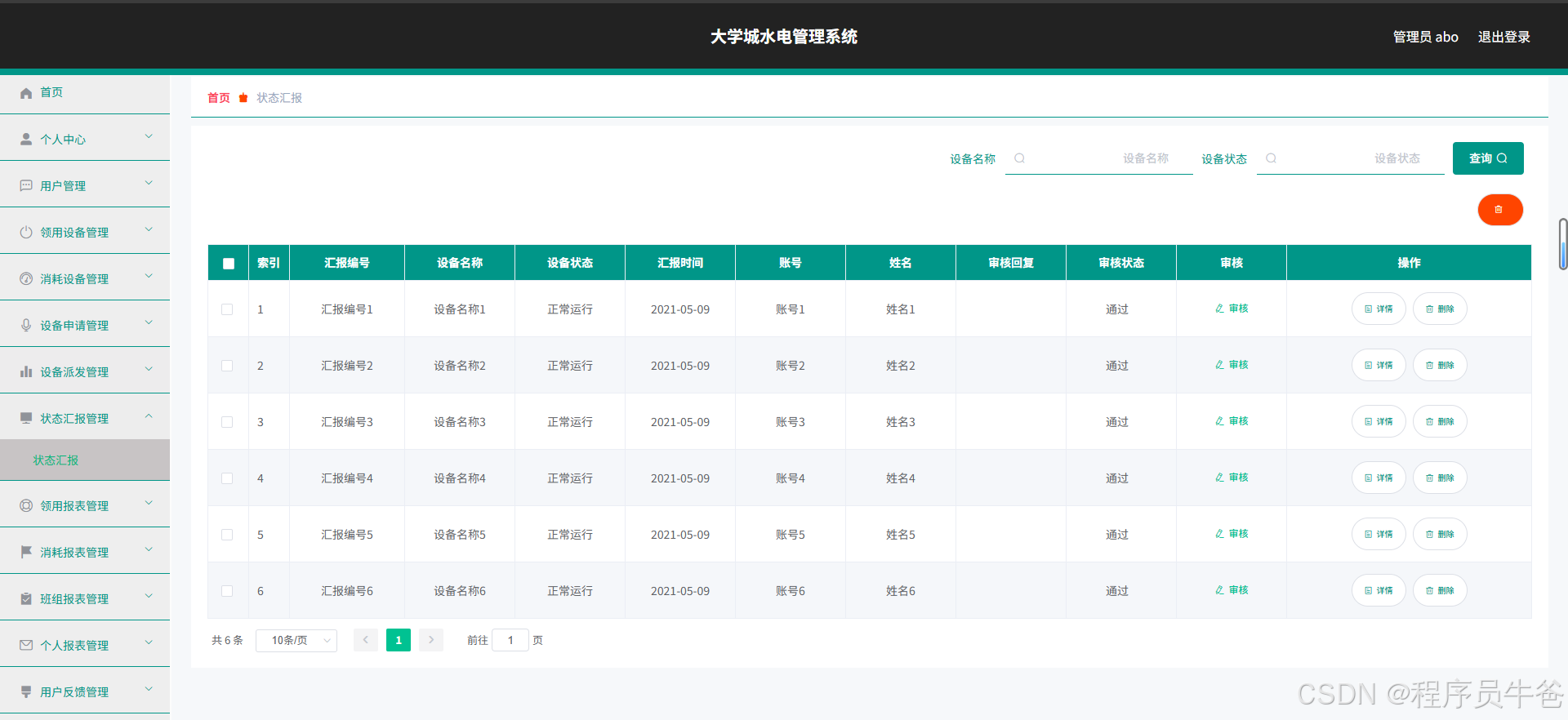Click the 前往 page number input
Screen dimensions: 1568x720
[x=510, y=640]
